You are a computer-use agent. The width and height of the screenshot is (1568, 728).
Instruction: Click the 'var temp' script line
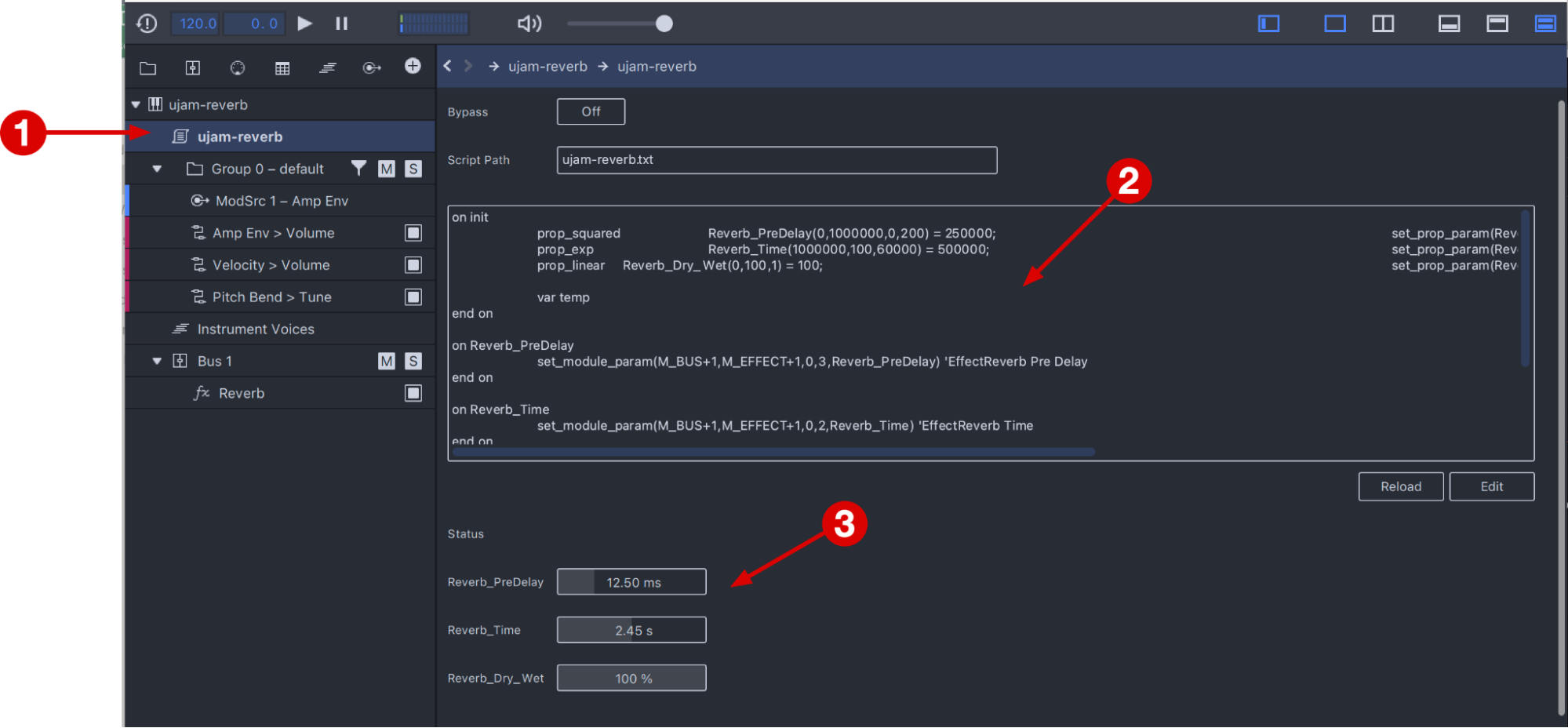[x=563, y=297]
